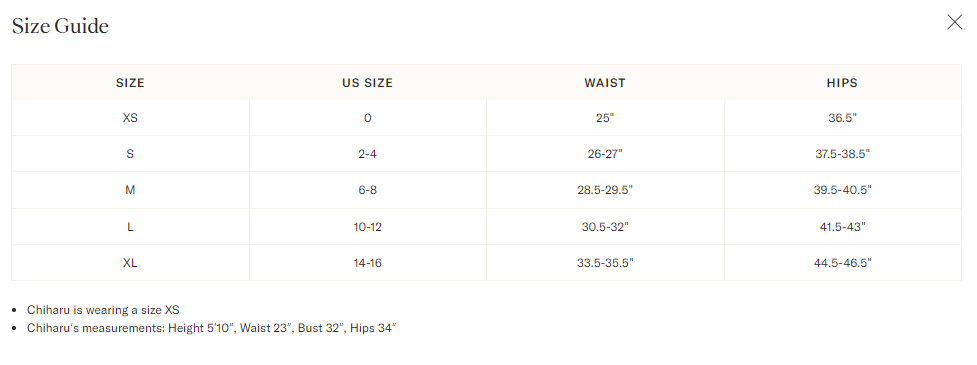Select hips 39.5-40.5" cell
The height and width of the screenshot is (365, 977).
842,190
